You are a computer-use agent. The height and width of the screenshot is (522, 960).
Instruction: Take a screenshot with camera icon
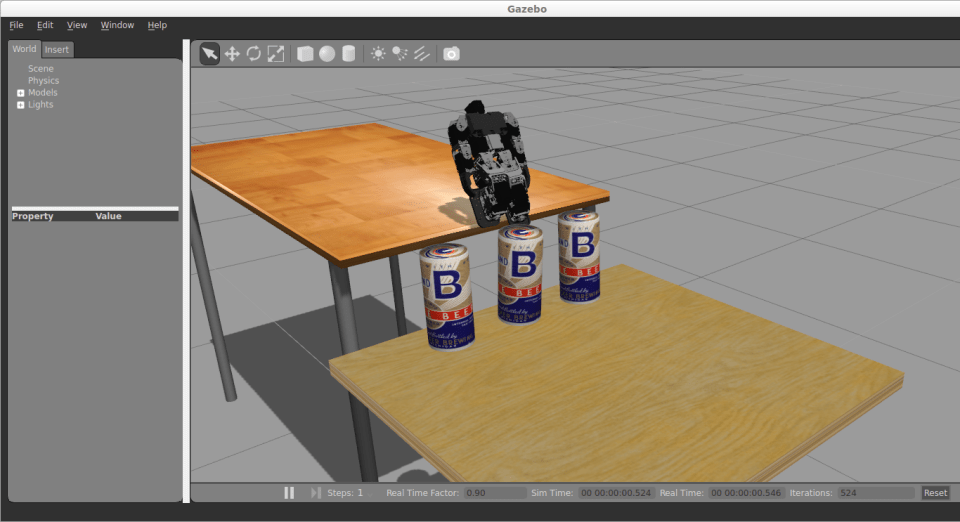(452, 54)
